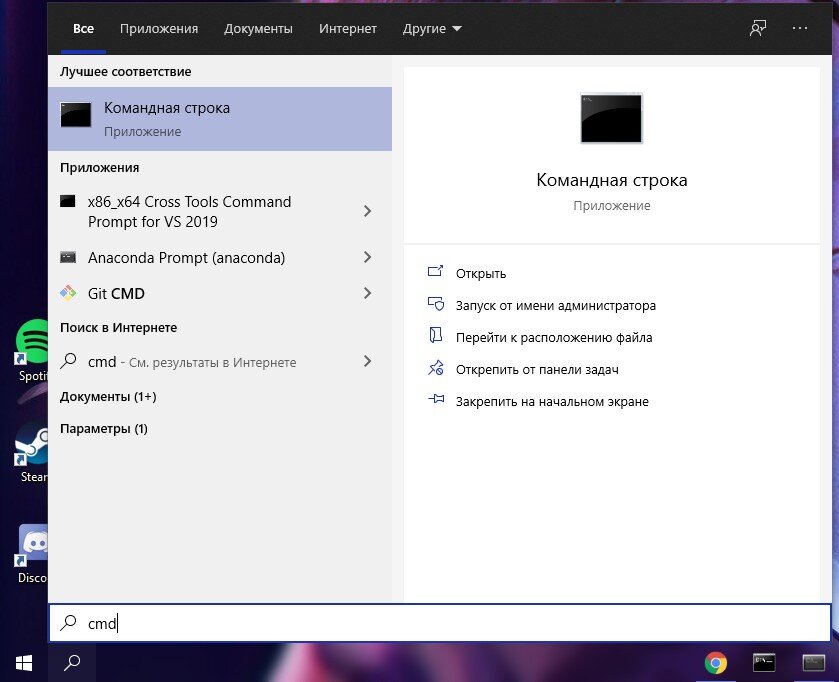This screenshot has height=682, width=839.
Task: Open the Другие filter dropdown
Action: [x=432, y=28]
